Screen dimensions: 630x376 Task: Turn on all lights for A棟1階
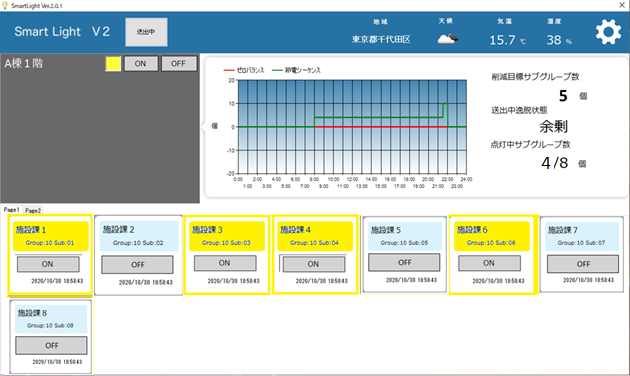[141, 63]
